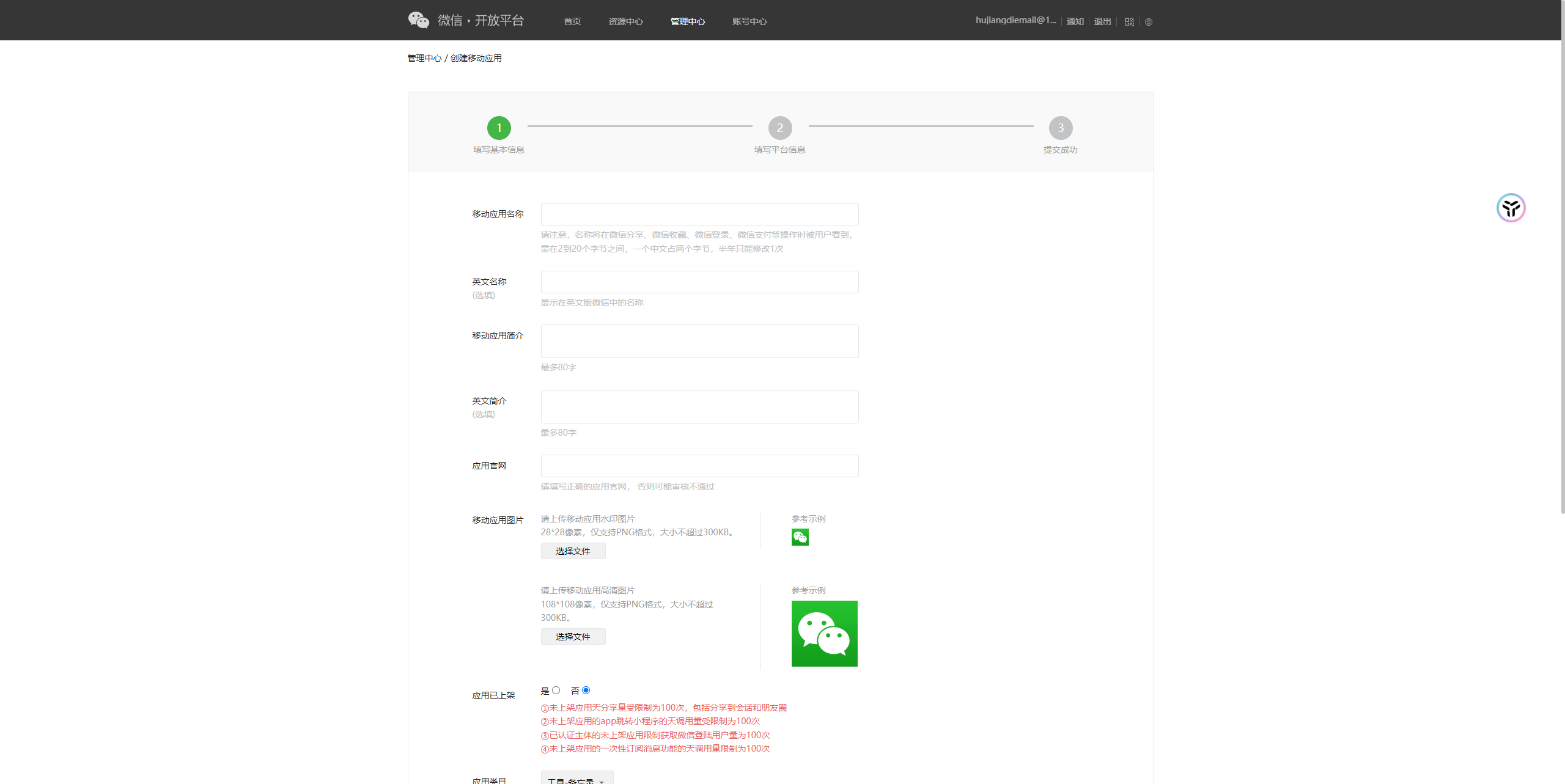The width and height of the screenshot is (1565, 784).
Task: Click the step 3 circle 提交成功
Action: click(x=1060, y=128)
